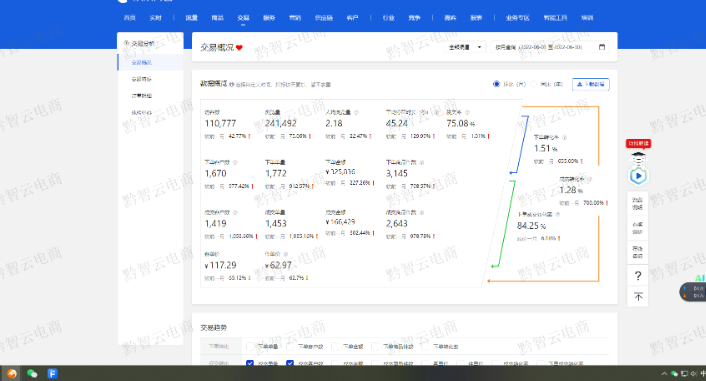Select the 环比(月) radio button
Viewport: 706px width, 381px height.
496,84
